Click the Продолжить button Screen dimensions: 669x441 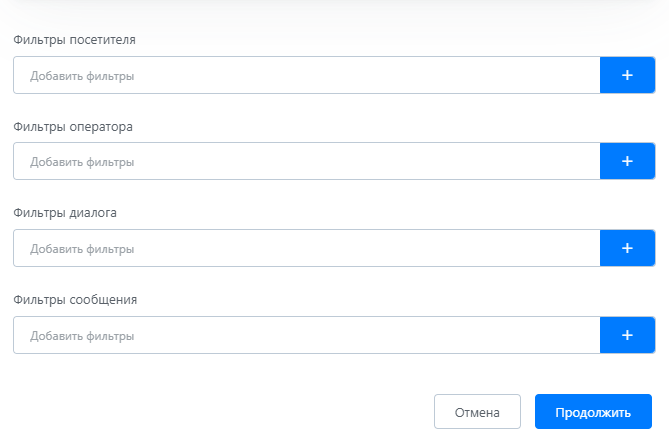coord(593,412)
